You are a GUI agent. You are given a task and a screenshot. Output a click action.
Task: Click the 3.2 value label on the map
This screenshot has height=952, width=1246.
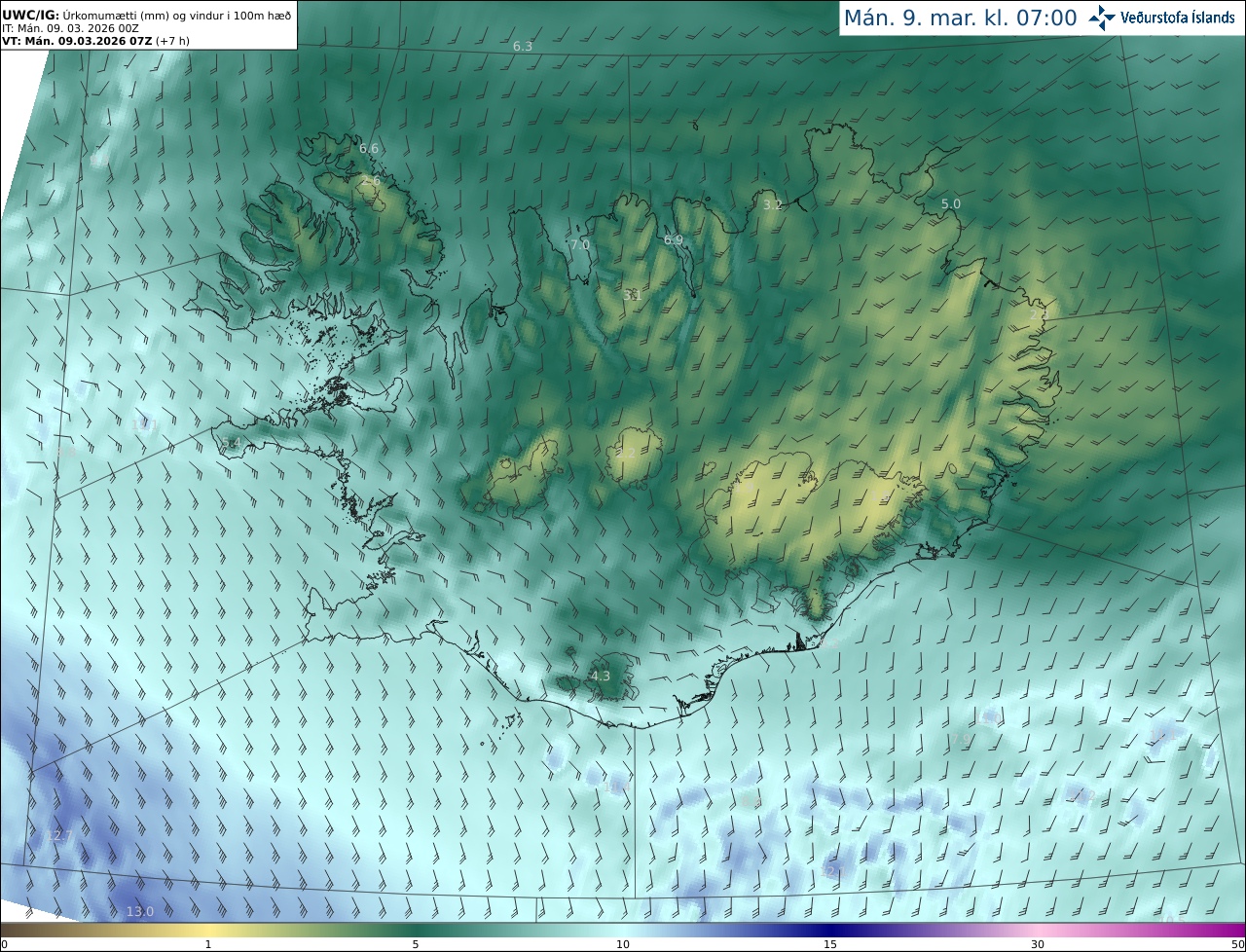tap(773, 204)
